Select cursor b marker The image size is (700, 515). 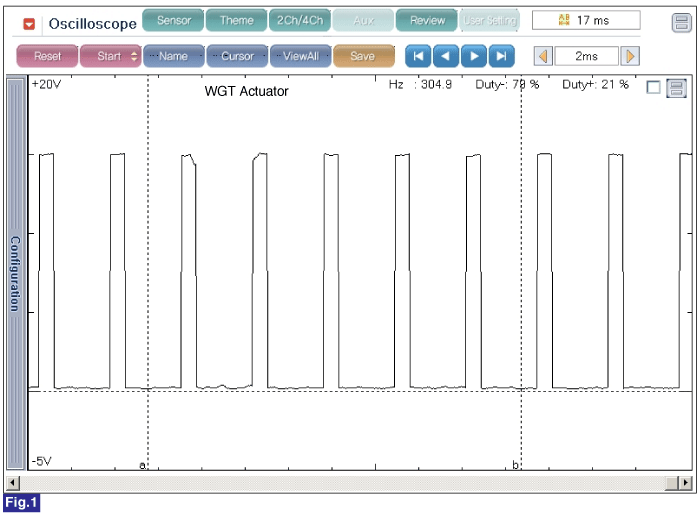click(x=516, y=465)
